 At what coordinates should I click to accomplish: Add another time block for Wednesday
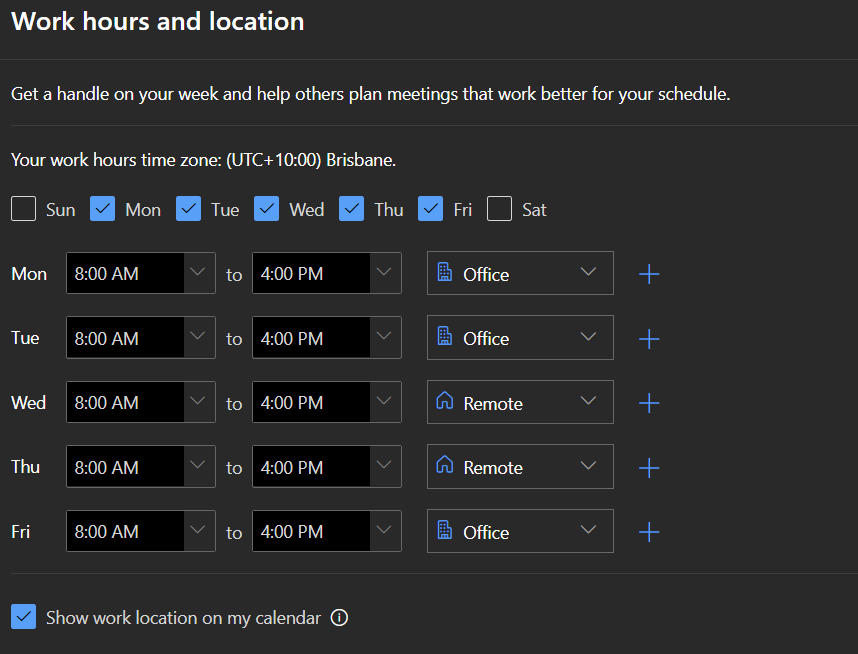(x=649, y=403)
